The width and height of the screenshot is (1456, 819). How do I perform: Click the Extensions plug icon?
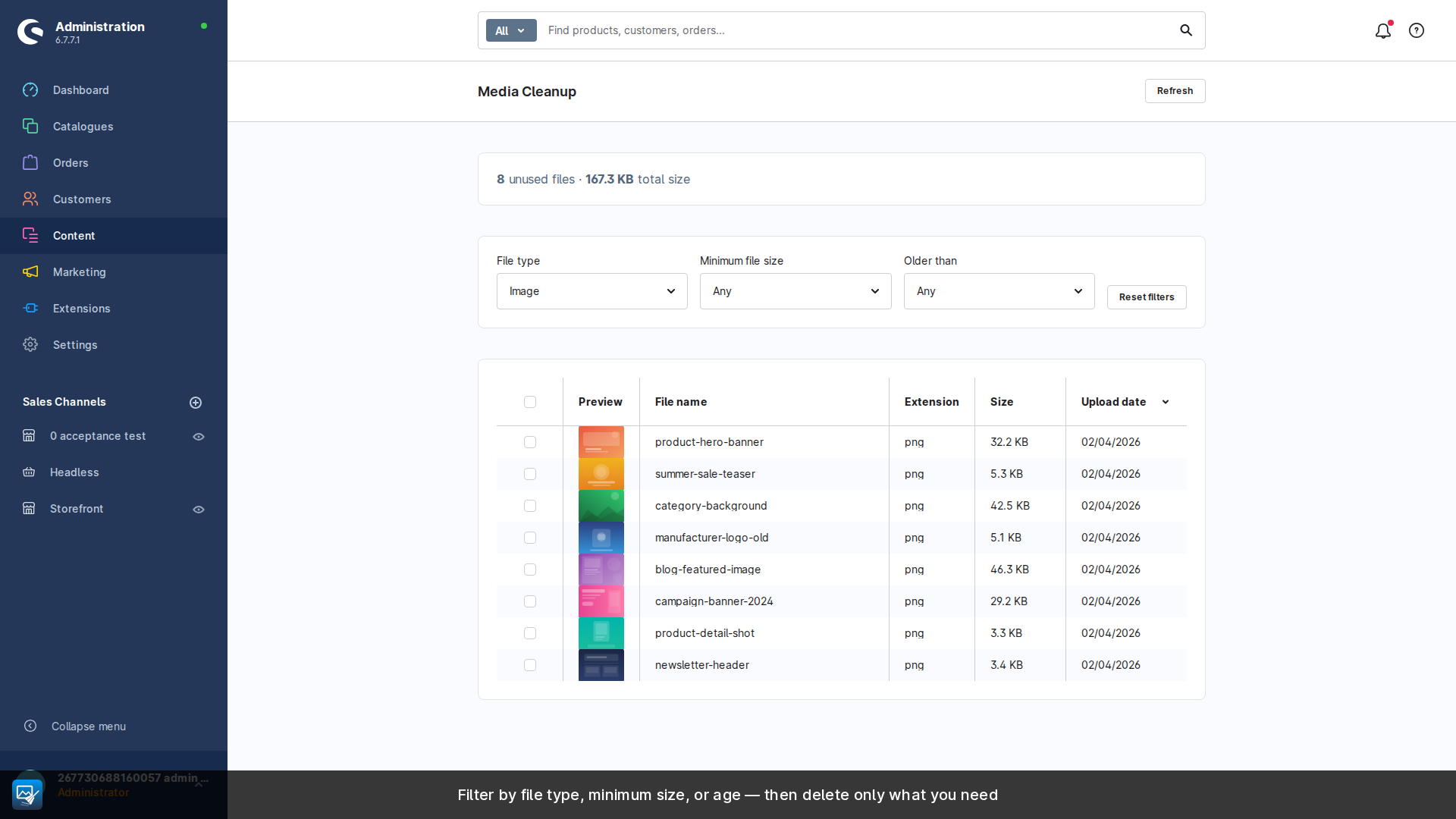[x=30, y=309]
